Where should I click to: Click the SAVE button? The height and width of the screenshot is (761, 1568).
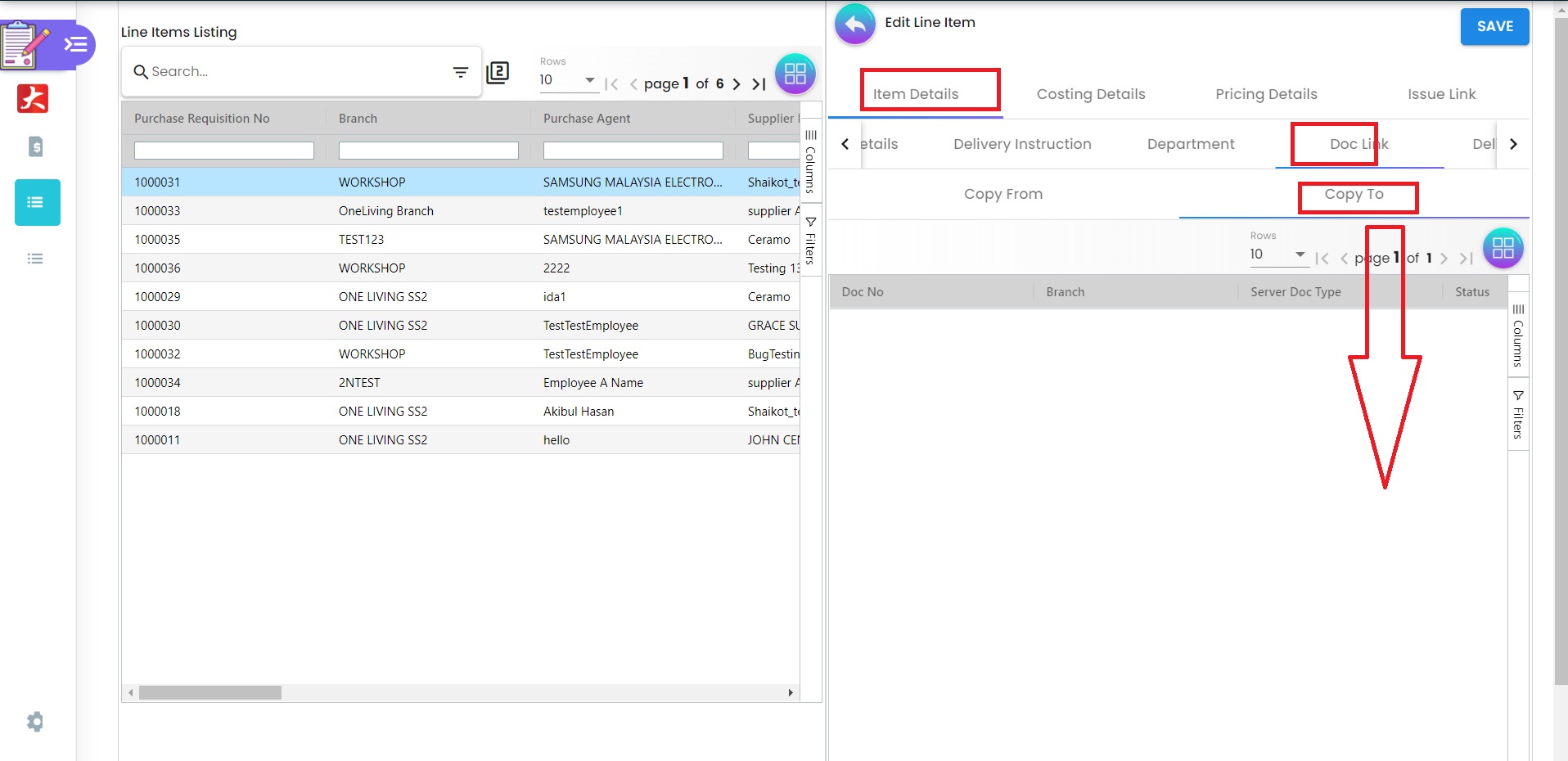pyautogui.click(x=1494, y=26)
